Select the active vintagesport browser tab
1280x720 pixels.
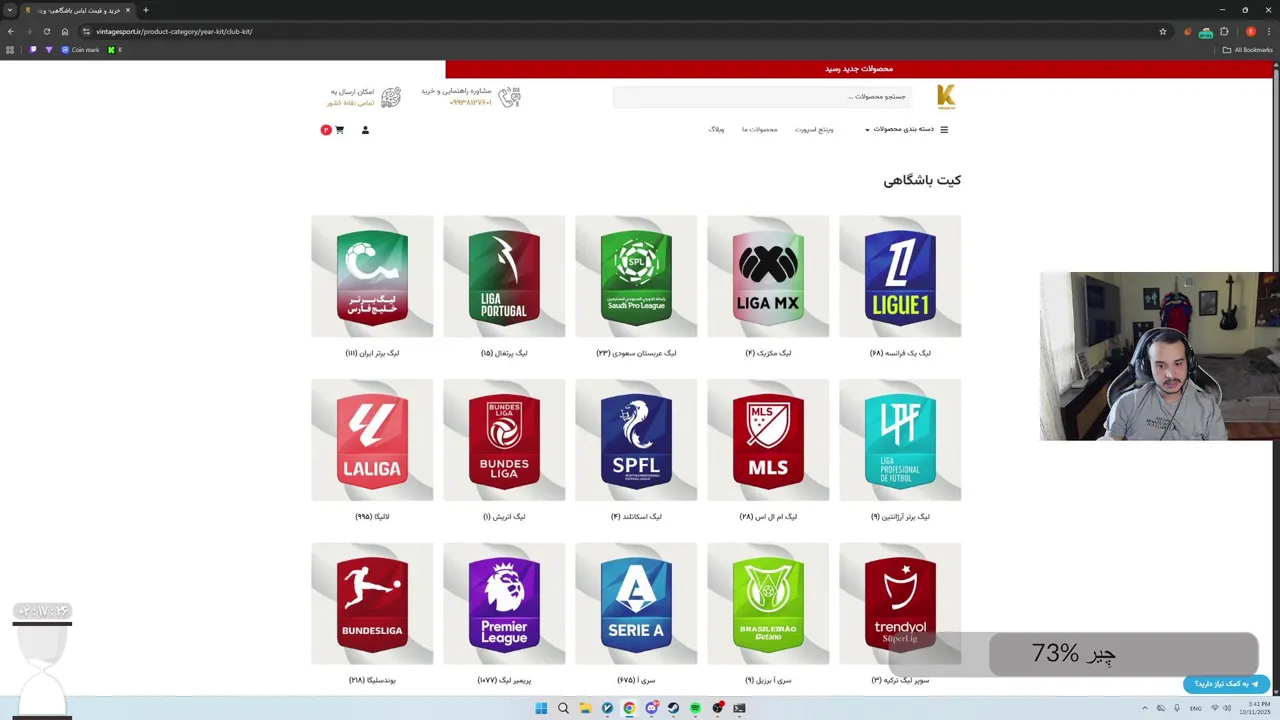tap(78, 10)
